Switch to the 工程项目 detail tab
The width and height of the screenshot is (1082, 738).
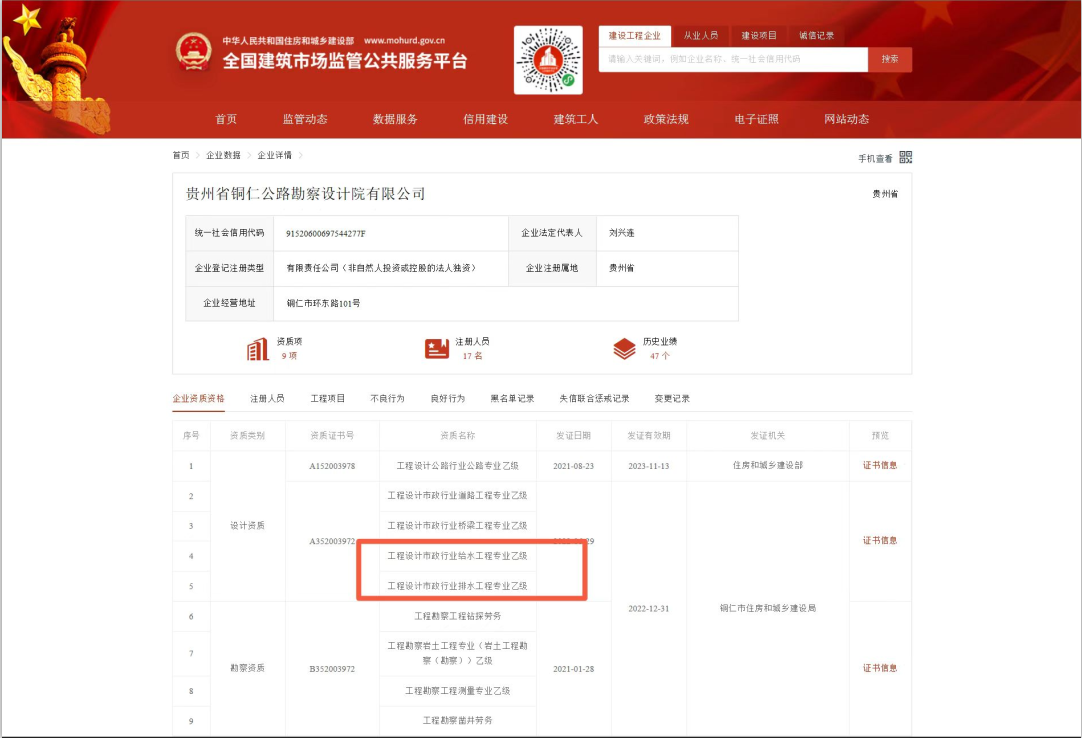point(327,398)
